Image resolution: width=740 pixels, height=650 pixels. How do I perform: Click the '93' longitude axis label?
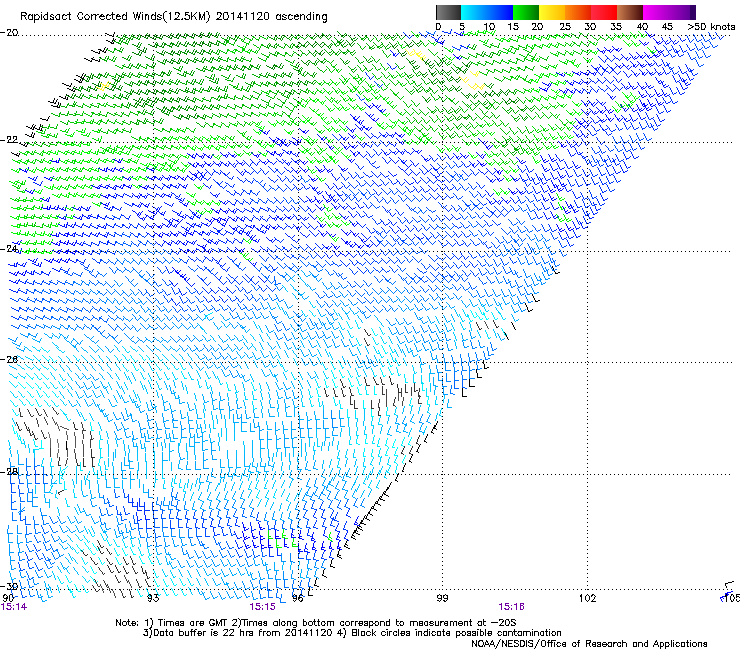(153, 598)
